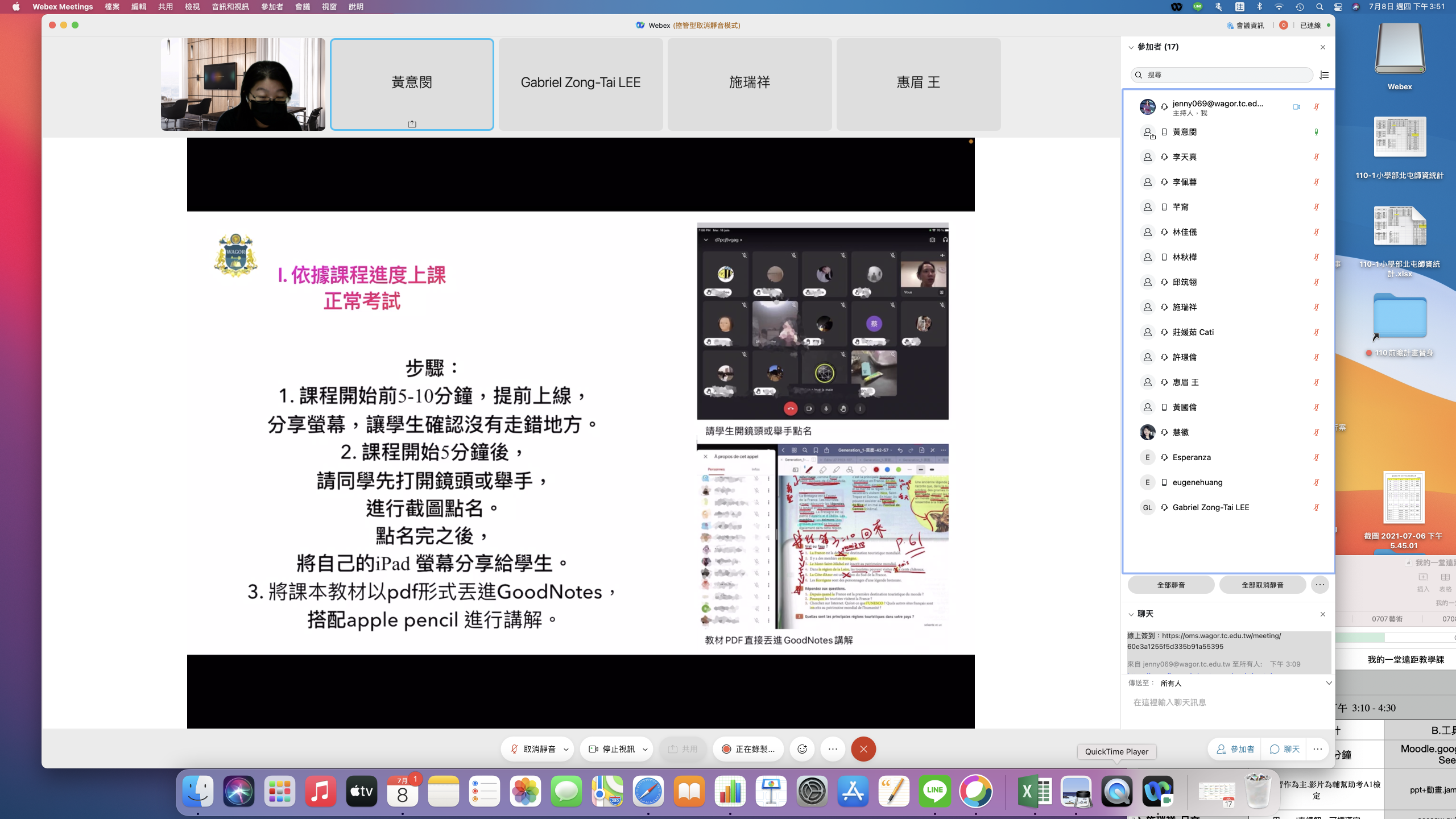Open the 音訊和視訊 menu
Screen dimensions: 1456x819
coord(230,7)
